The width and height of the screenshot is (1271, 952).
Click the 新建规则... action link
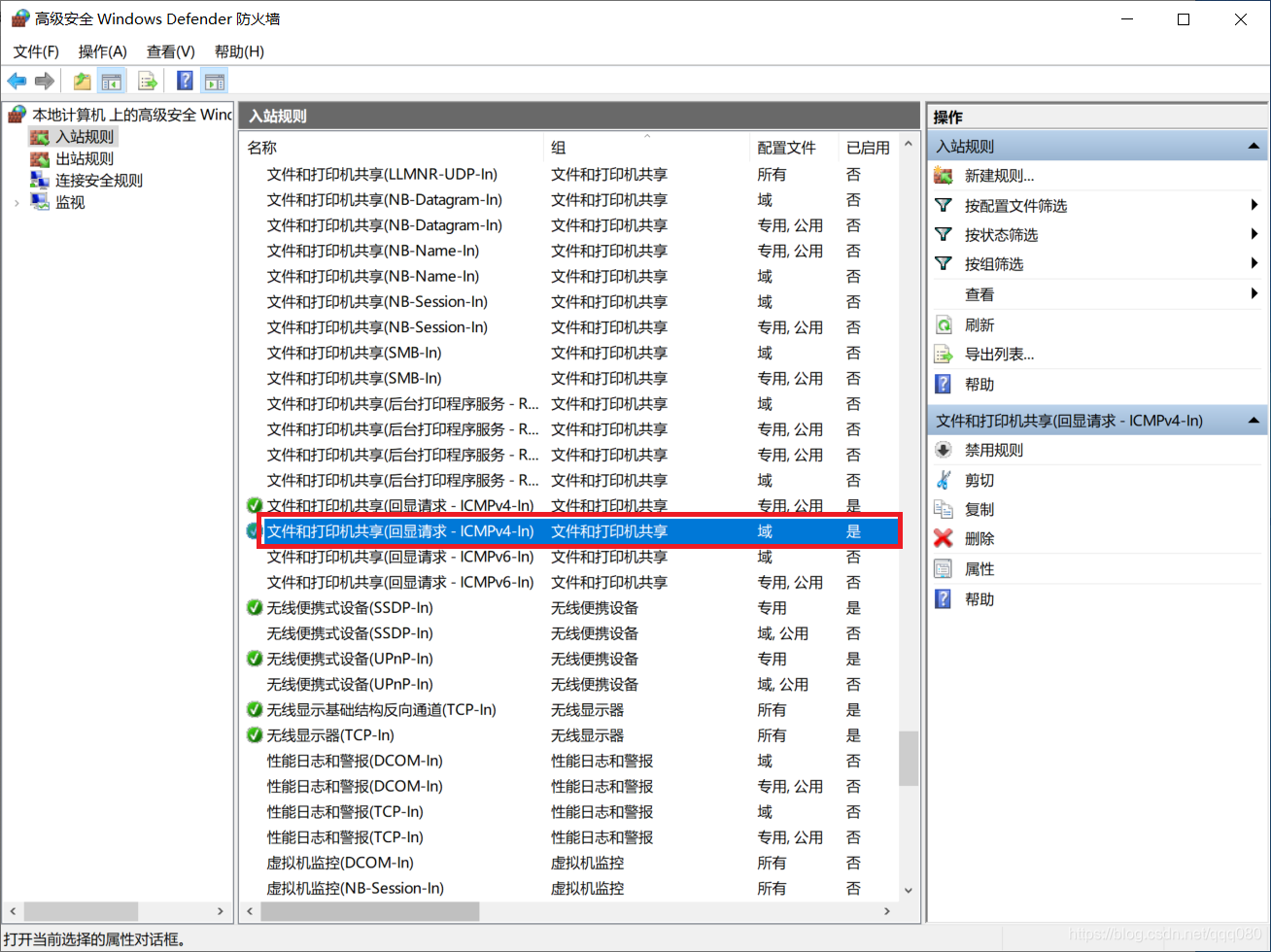click(x=999, y=176)
